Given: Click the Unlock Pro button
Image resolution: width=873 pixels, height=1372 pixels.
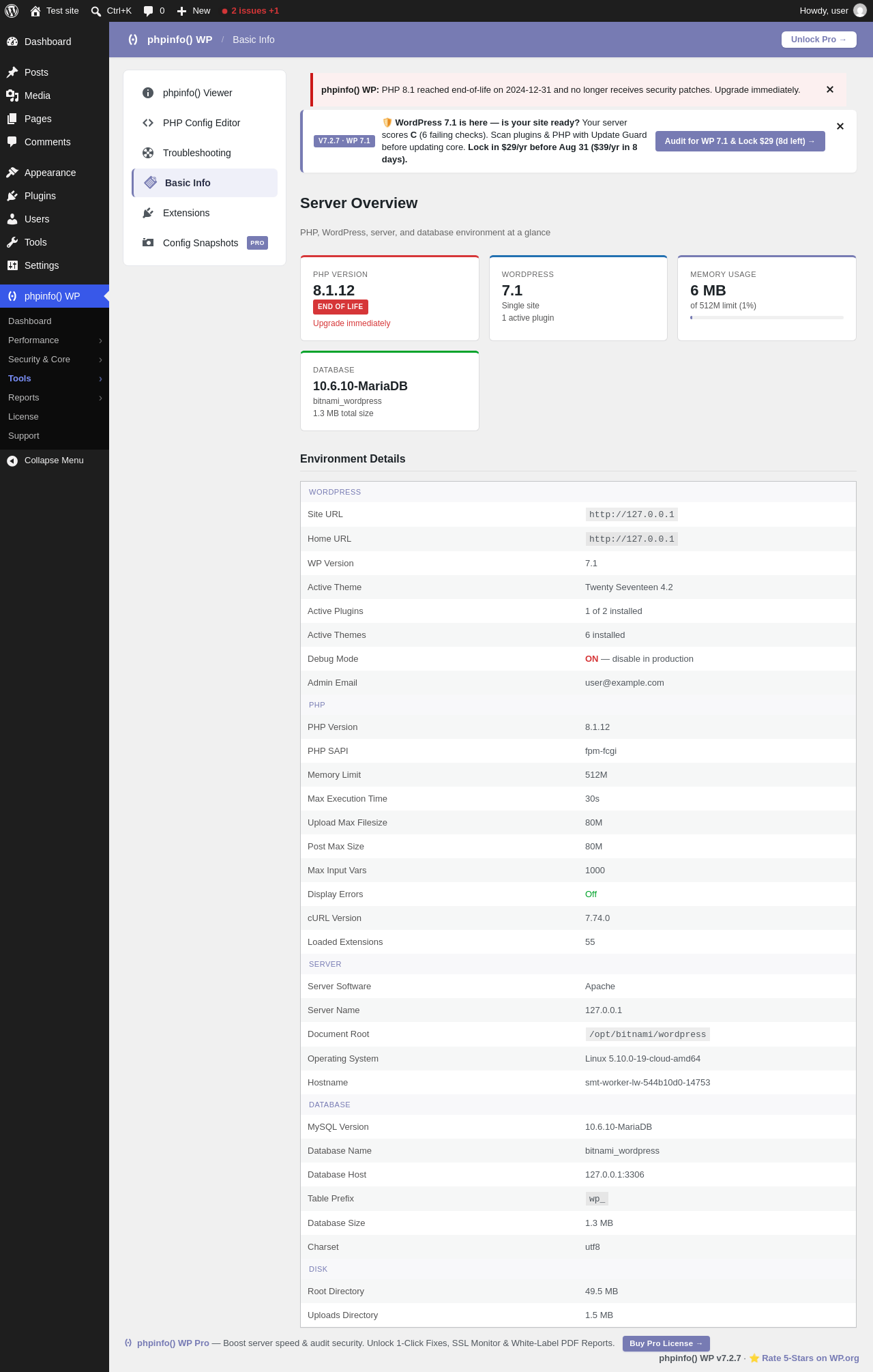Looking at the screenshot, I should coord(818,40).
